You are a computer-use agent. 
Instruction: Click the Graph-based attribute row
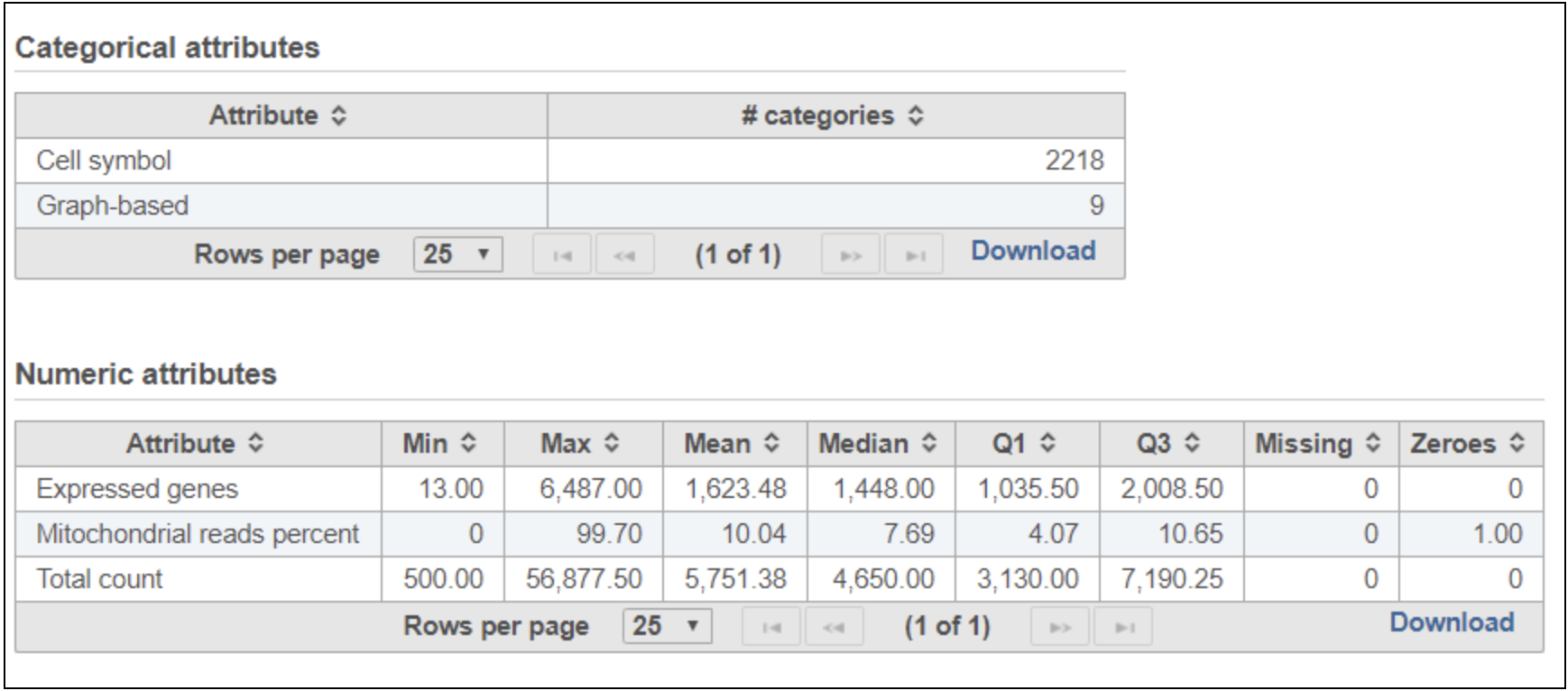click(113, 206)
